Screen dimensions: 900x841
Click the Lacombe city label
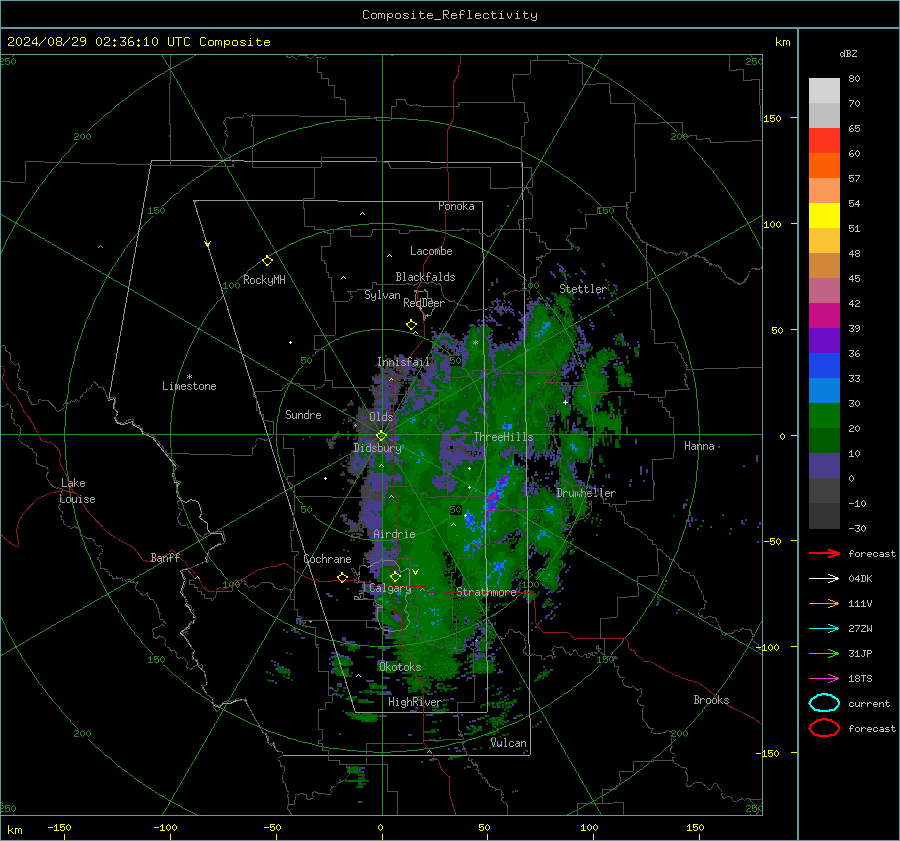431,251
